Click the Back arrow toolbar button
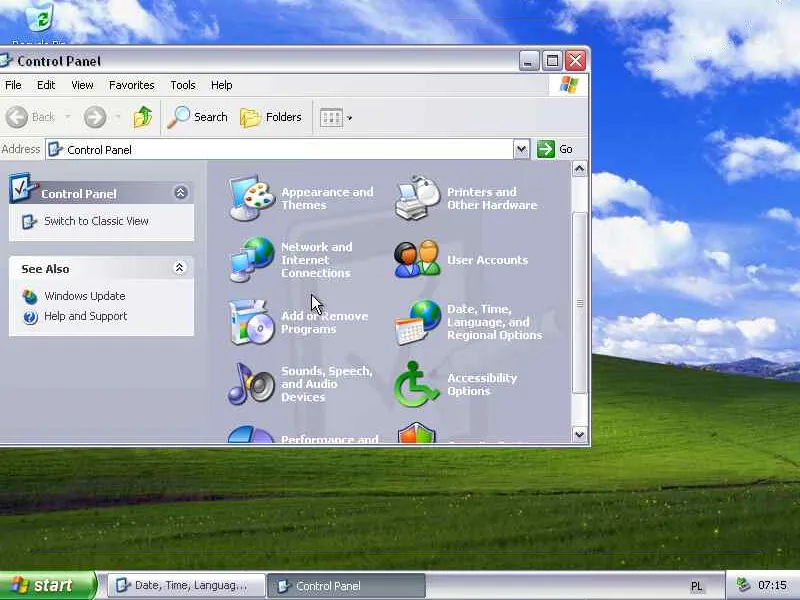Image resolution: width=800 pixels, height=600 pixels. (x=17, y=117)
